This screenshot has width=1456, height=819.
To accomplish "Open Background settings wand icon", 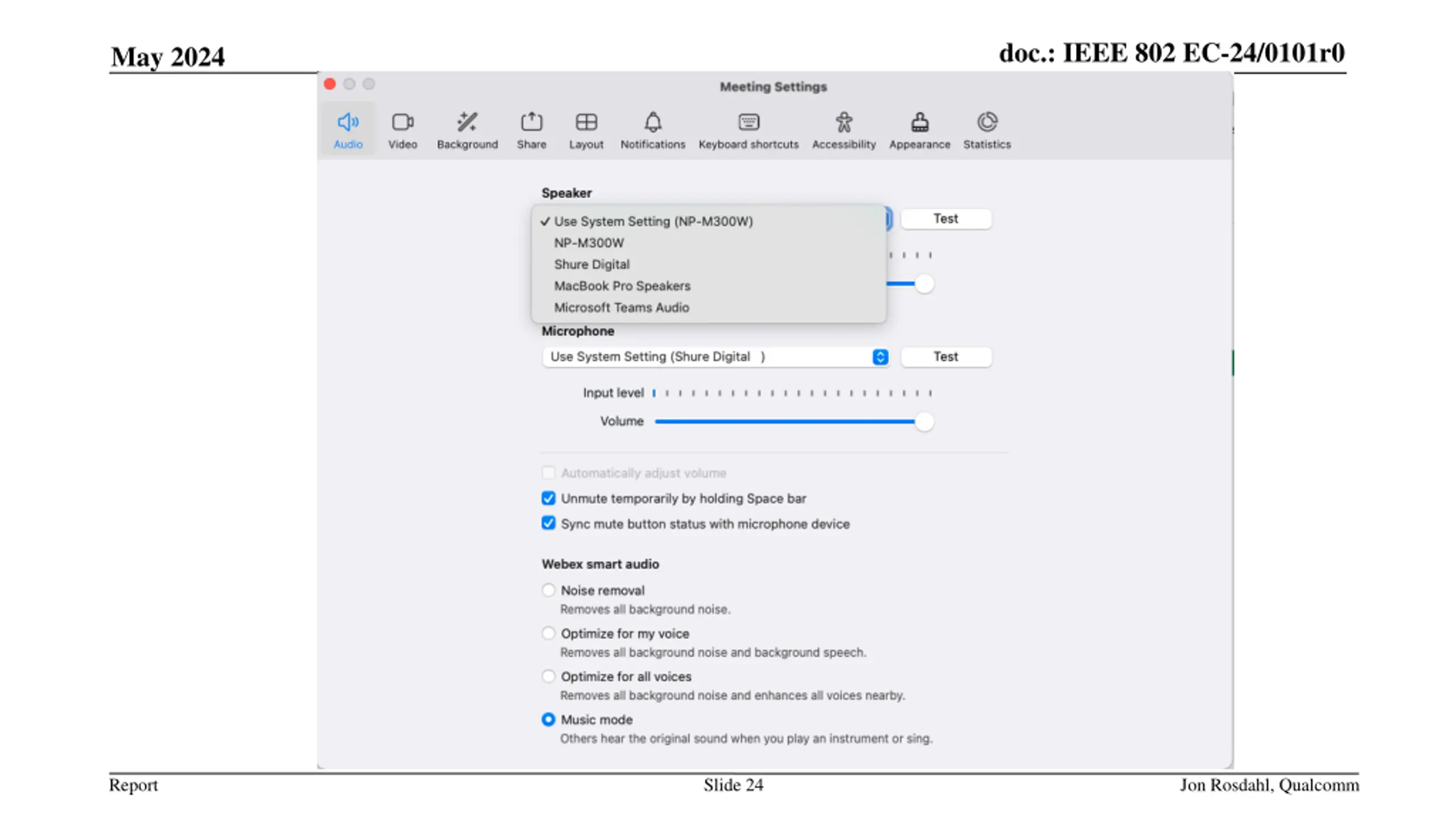I will 467,122.
